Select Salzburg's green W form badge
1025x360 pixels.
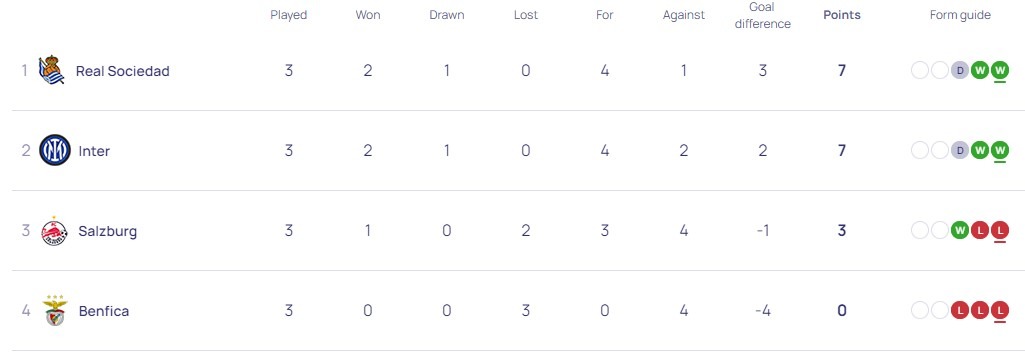pyautogui.click(x=960, y=231)
